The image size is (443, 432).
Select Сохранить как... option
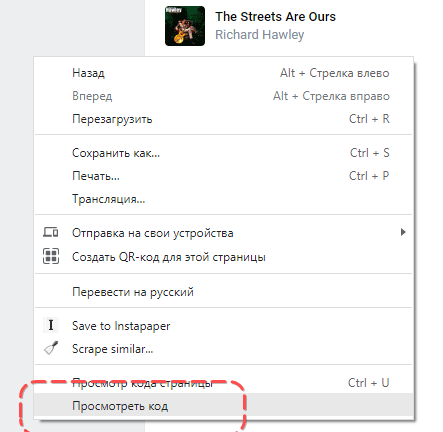[x=224, y=153]
